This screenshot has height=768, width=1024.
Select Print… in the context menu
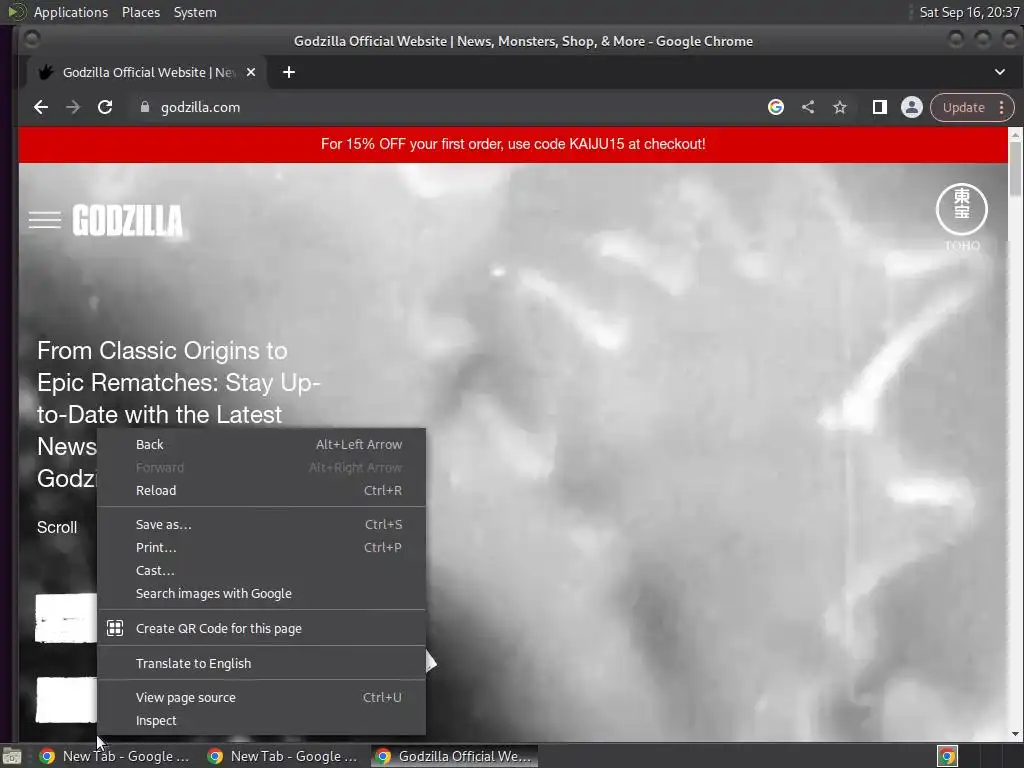261,547
